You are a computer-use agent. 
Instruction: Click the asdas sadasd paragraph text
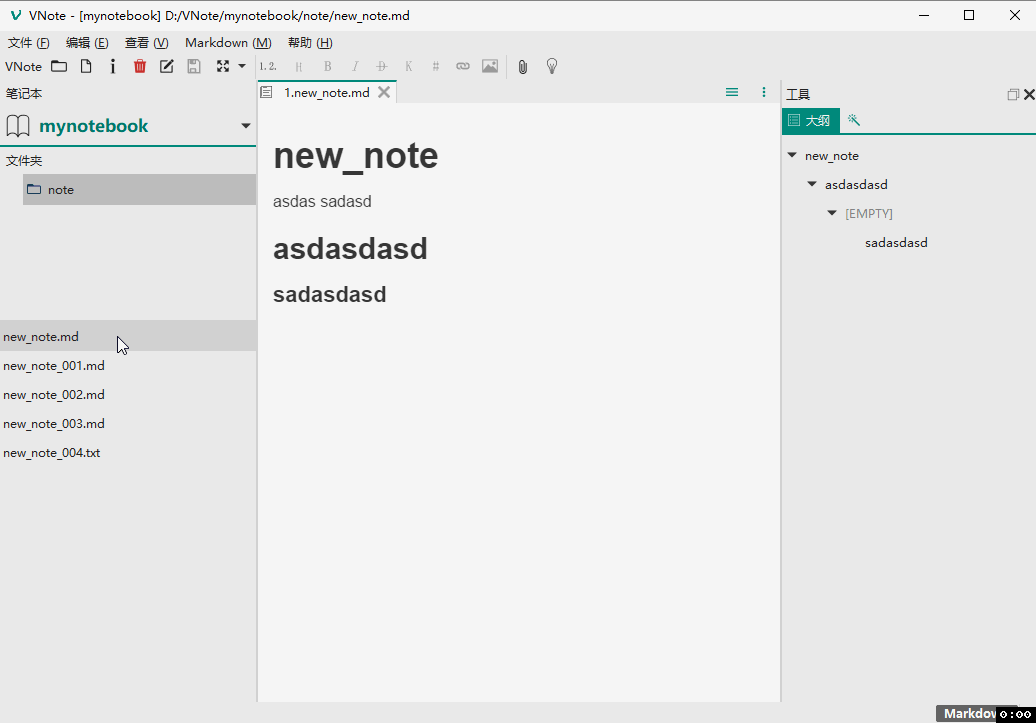click(x=322, y=202)
